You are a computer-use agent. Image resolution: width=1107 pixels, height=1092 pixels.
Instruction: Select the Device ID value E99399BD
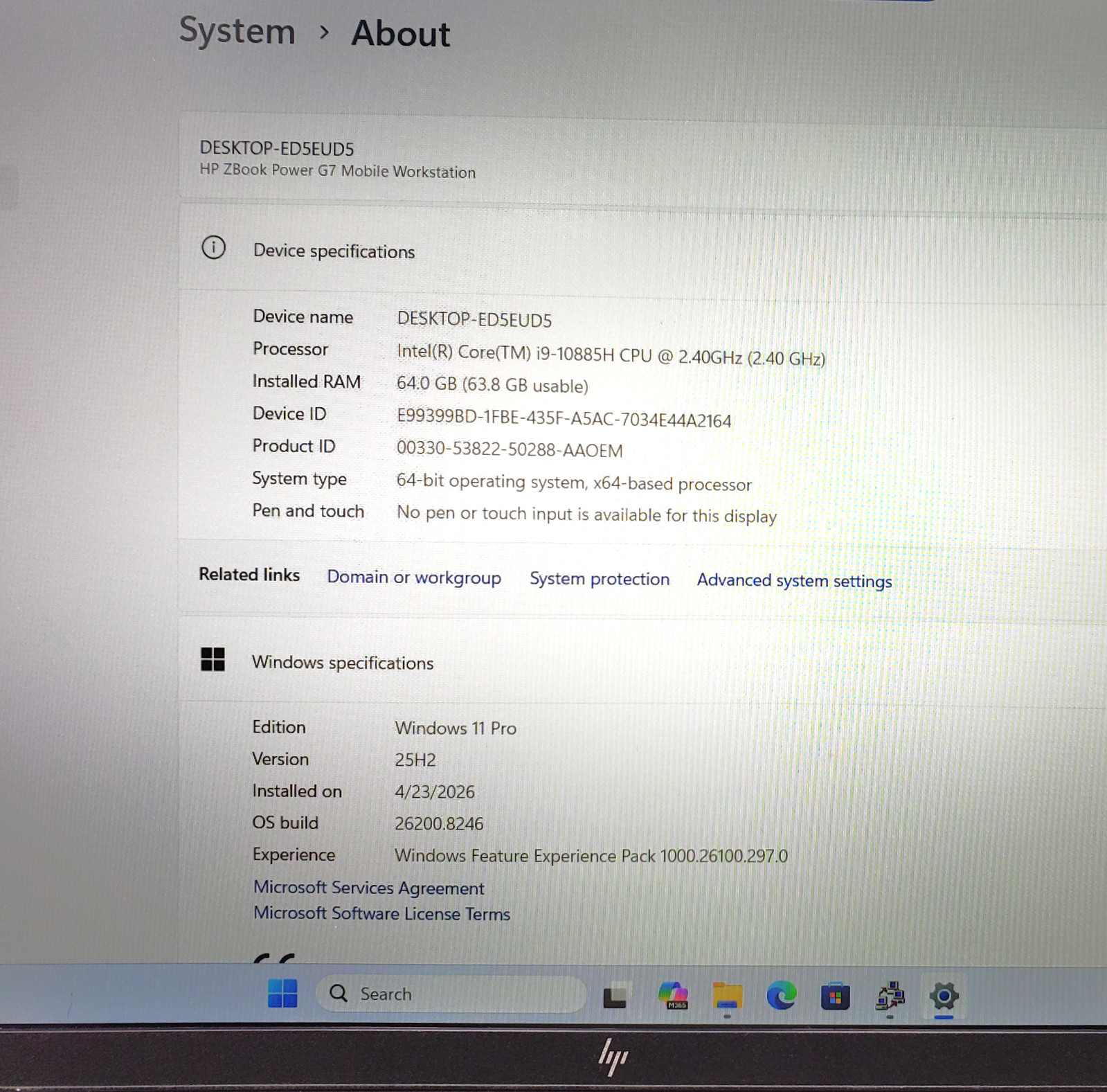tap(564, 418)
